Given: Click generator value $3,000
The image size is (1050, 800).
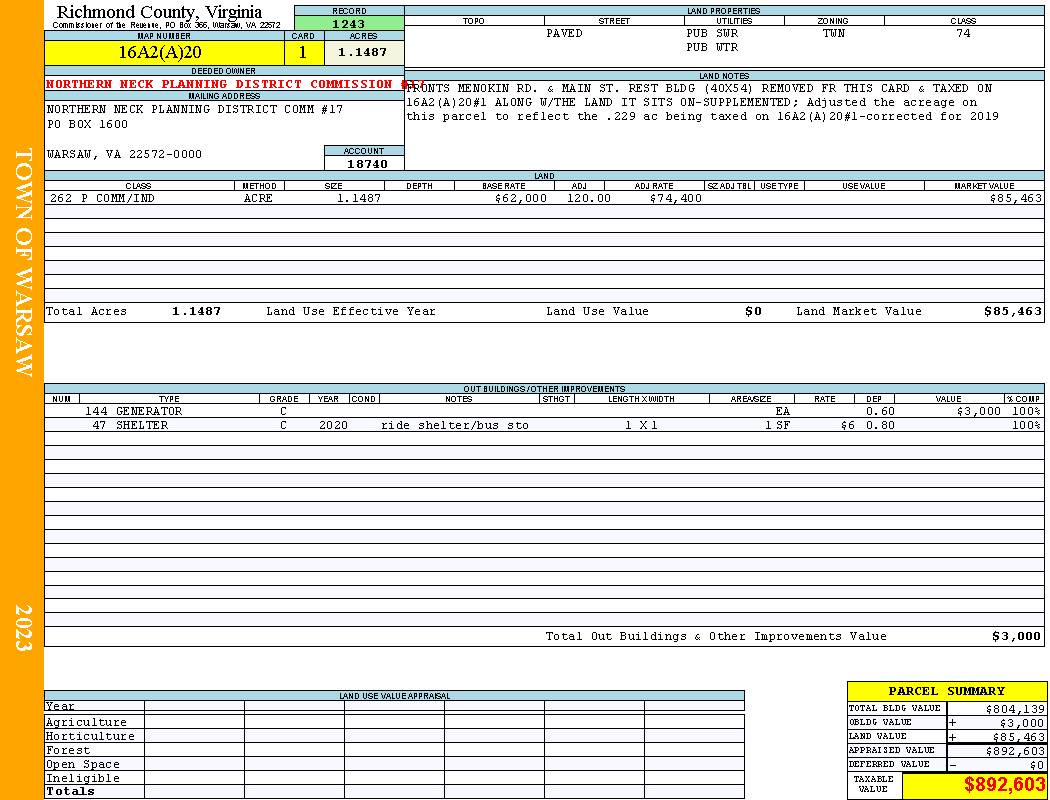Looking at the screenshot, I should coord(978,411).
